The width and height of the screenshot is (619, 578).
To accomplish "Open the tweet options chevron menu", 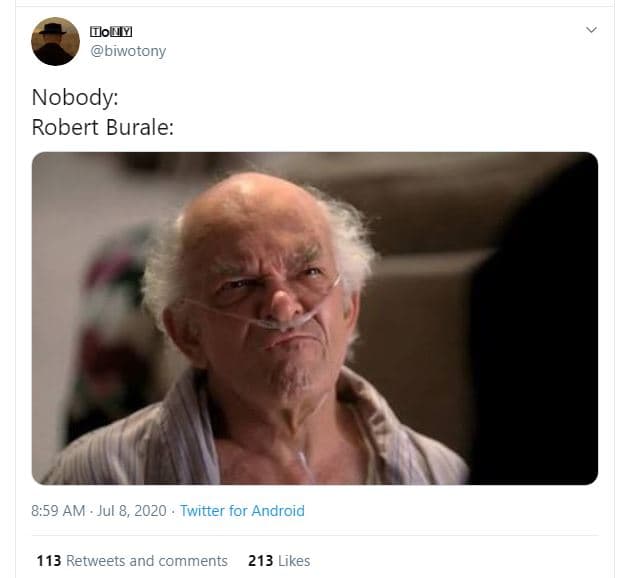I will pos(591,30).
